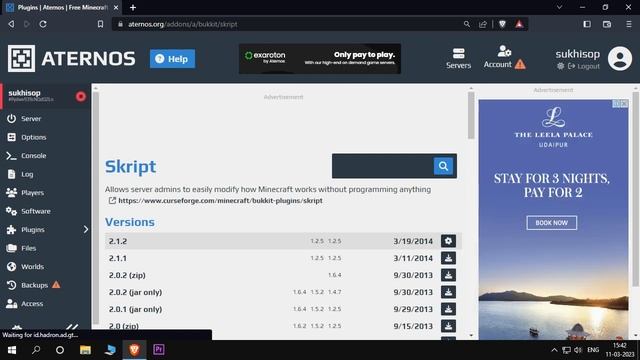Show hidden system tray icons
The image size is (640, 360).
tap(554, 350)
